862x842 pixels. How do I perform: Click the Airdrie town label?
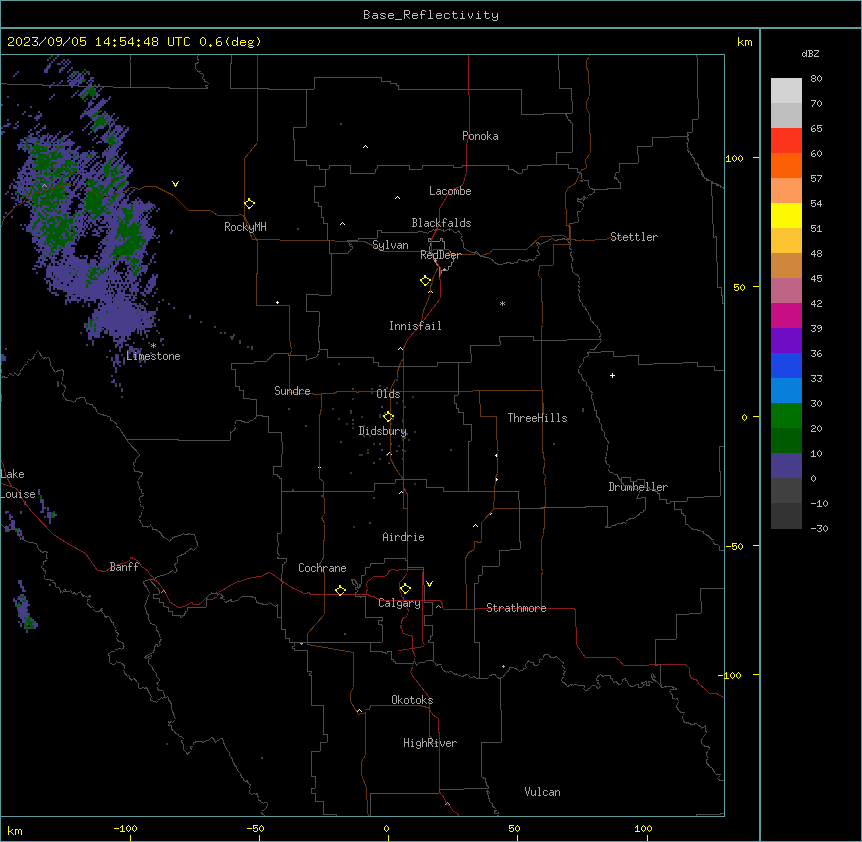403,537
